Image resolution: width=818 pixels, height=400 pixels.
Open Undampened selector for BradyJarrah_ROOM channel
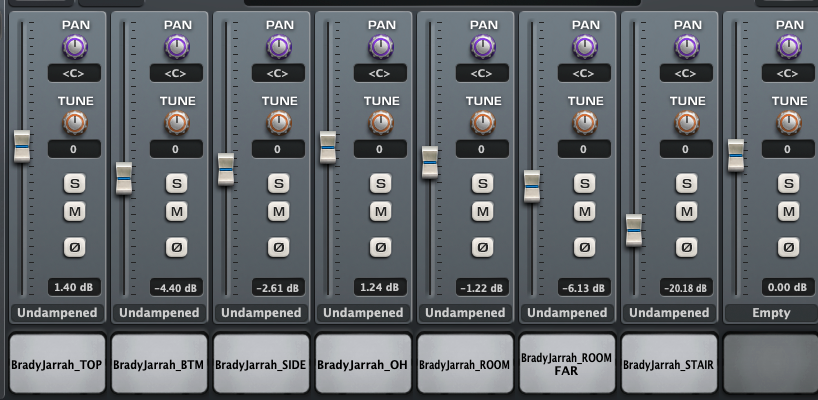[465, 313]
